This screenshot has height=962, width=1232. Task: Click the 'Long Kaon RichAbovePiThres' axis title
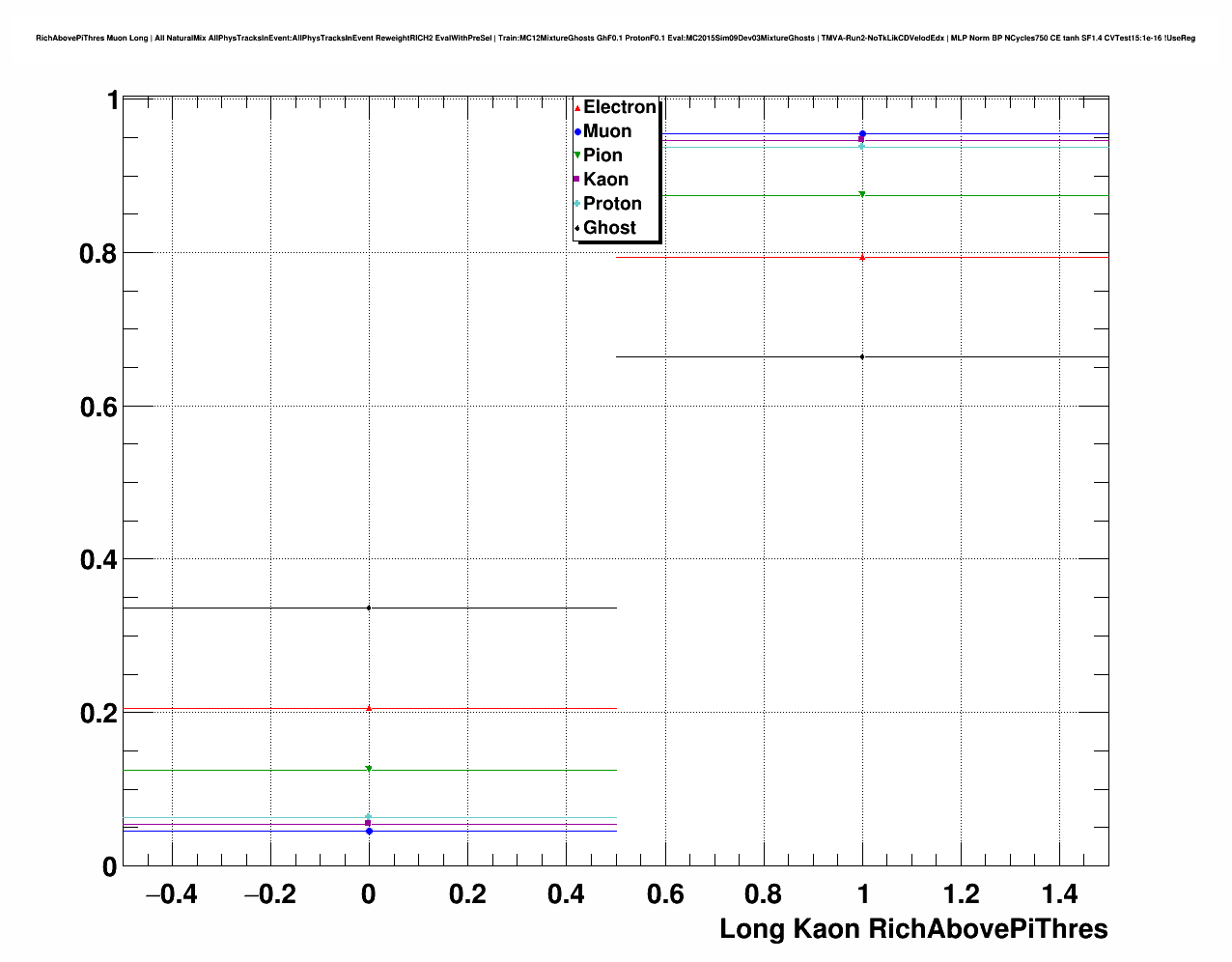pyautogui.click(x=913, y=929)
